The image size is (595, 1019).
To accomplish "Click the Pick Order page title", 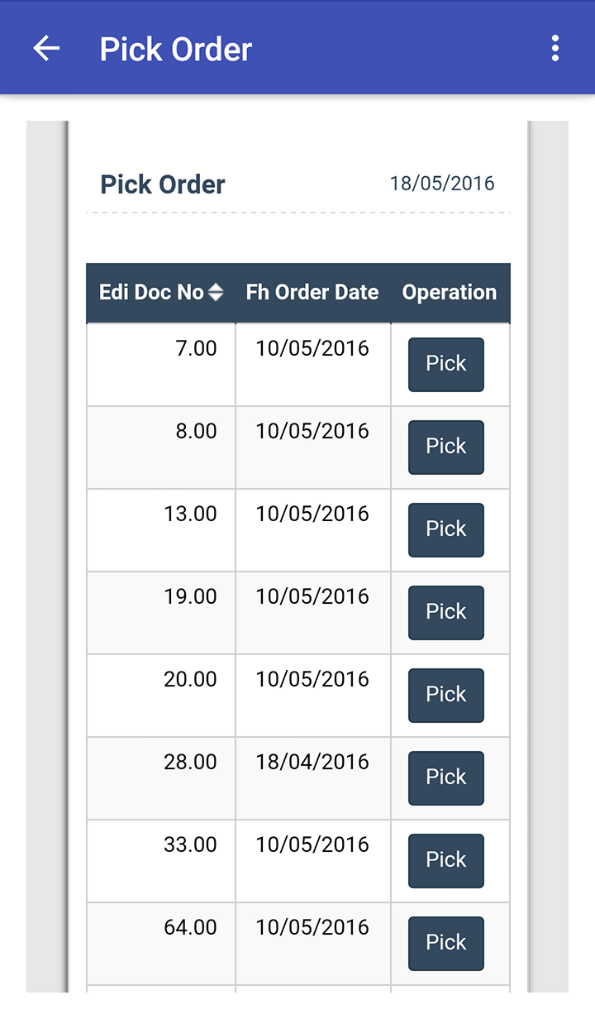I will pos(161,184).
